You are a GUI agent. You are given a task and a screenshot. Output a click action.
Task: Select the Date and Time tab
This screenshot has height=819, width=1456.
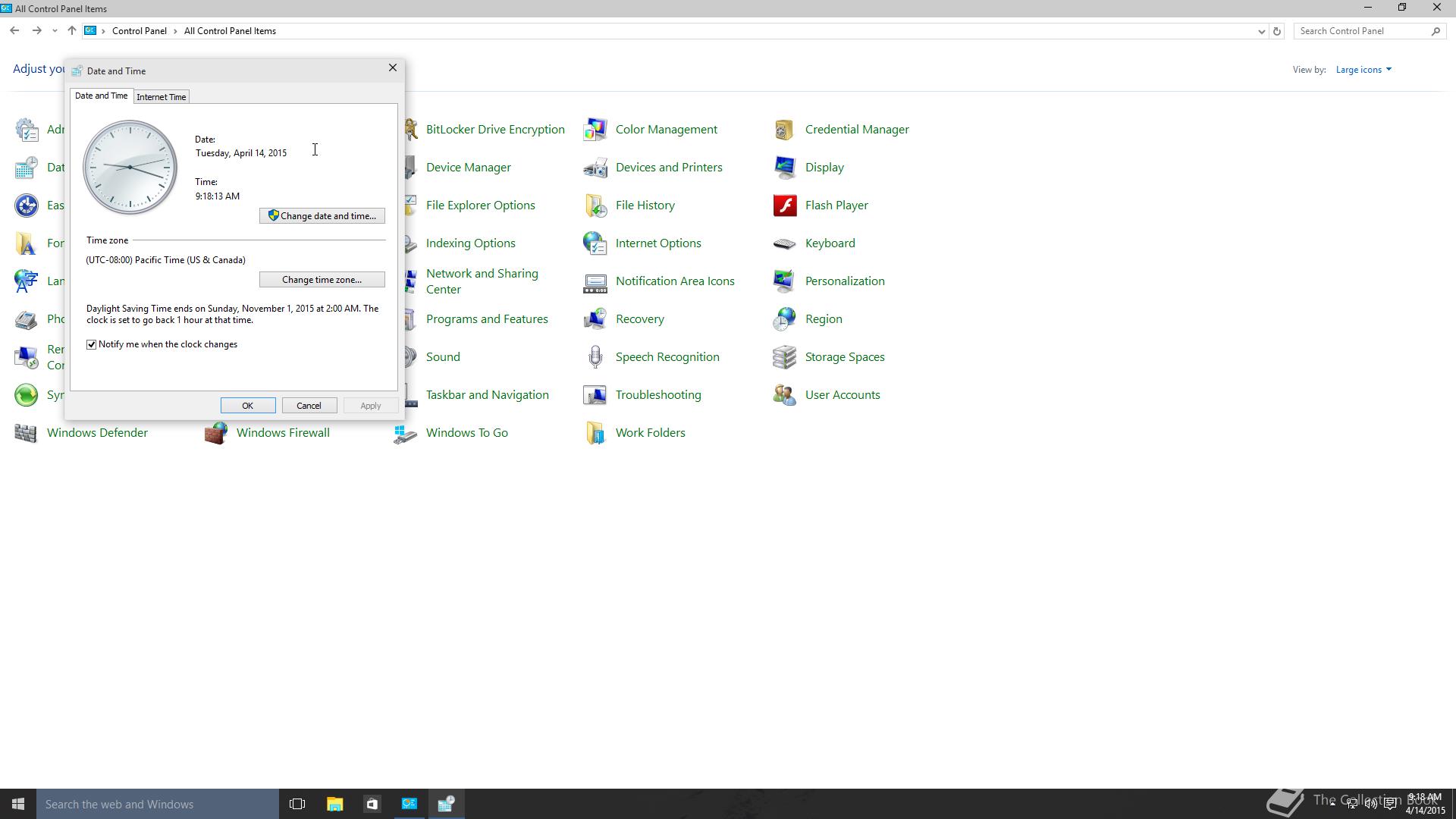pyautogui.click(x=101, y=96)
